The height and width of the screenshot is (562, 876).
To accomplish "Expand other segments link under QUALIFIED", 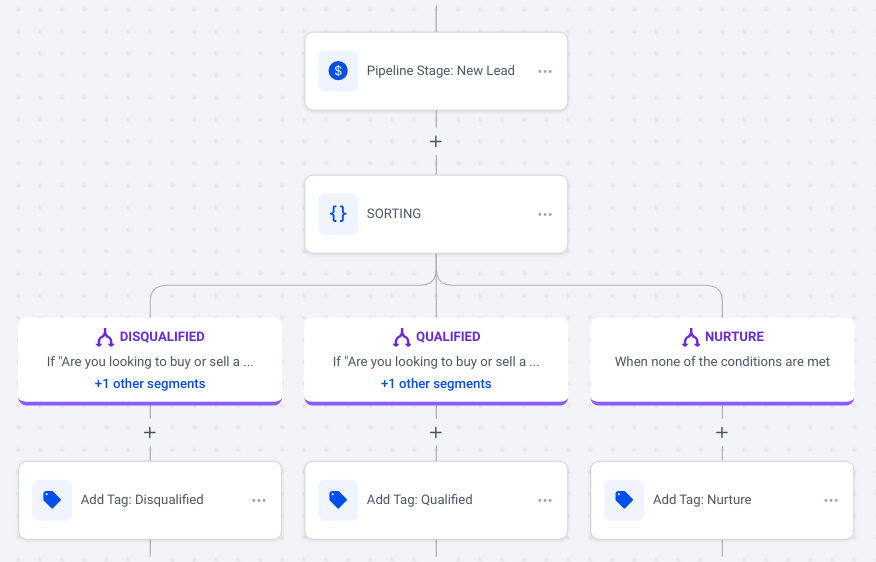I will tap(436, 384).
